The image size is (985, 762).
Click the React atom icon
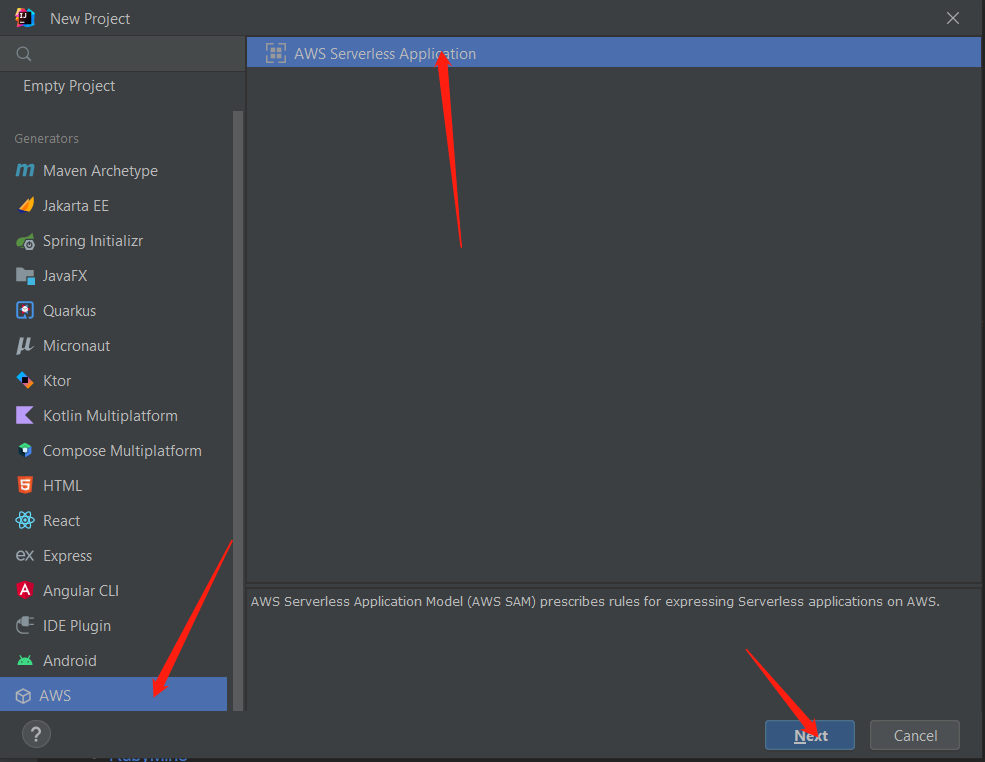pyautogui.click(x=25, y=521)
